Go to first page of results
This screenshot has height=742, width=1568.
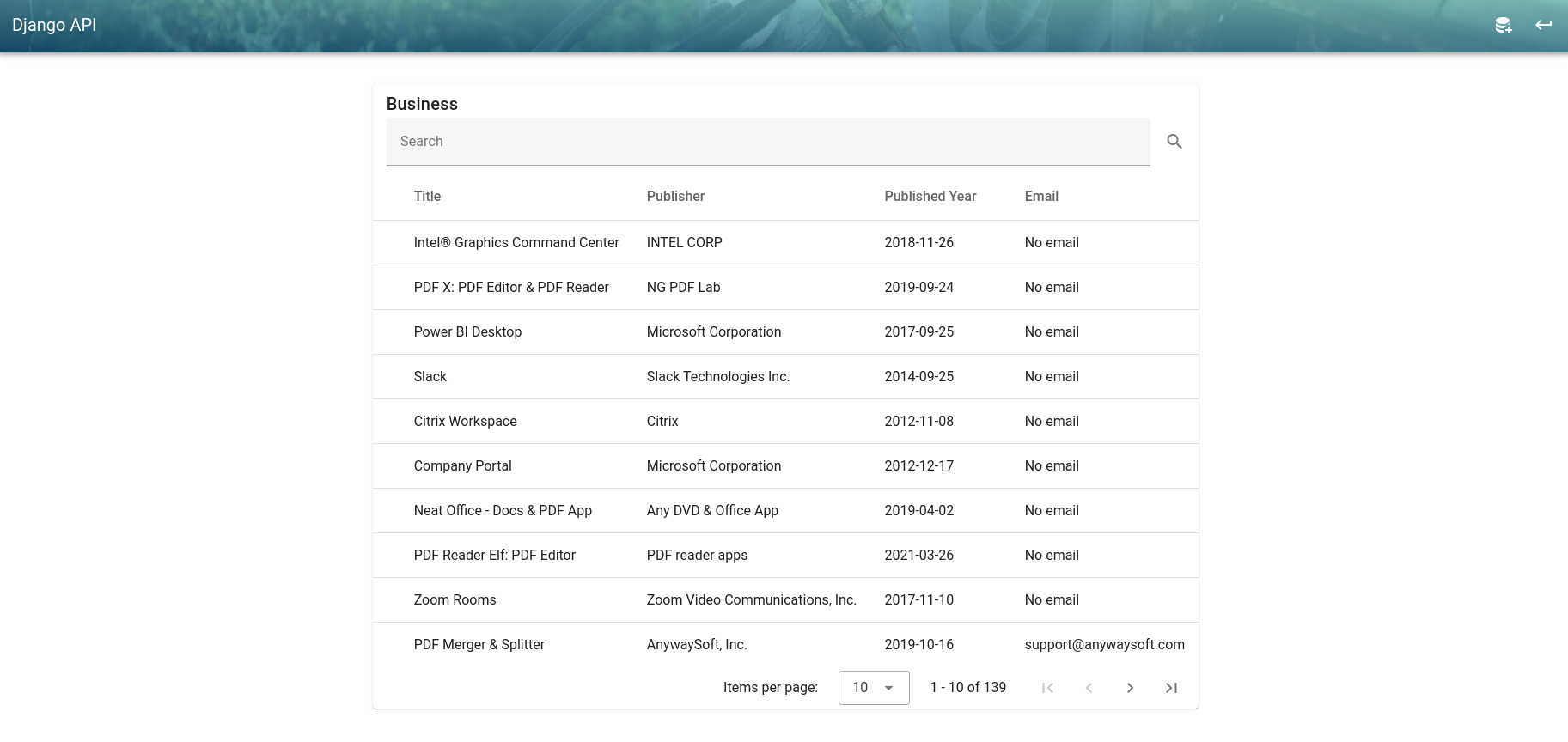coord(1047,688)
